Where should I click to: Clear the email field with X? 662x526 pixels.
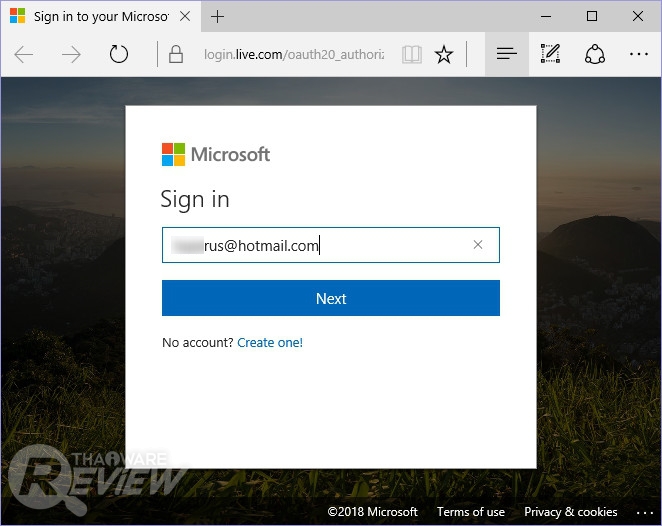(x=478, y=244)
